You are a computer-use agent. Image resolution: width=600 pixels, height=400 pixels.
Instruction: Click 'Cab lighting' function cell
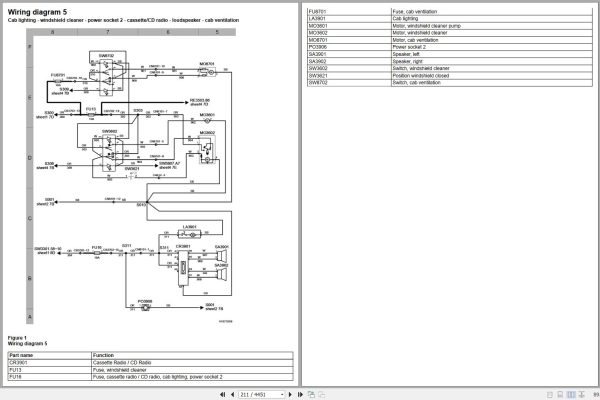point(492,18)
